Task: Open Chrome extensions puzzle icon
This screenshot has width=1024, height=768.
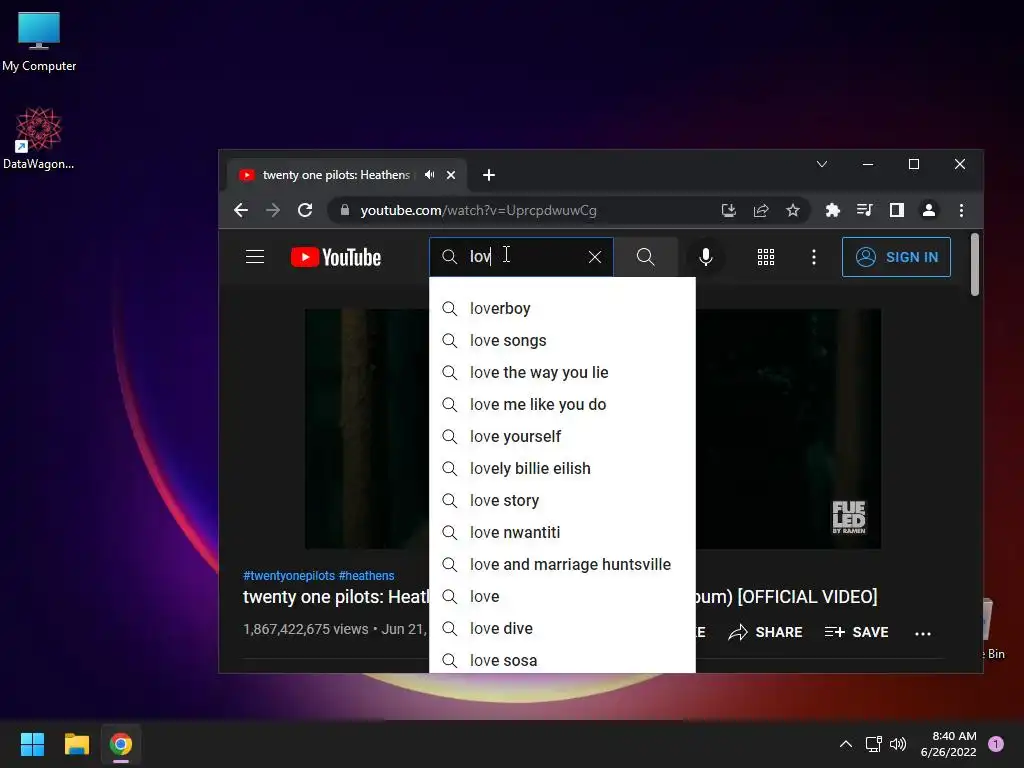Action: click(833, 210)
